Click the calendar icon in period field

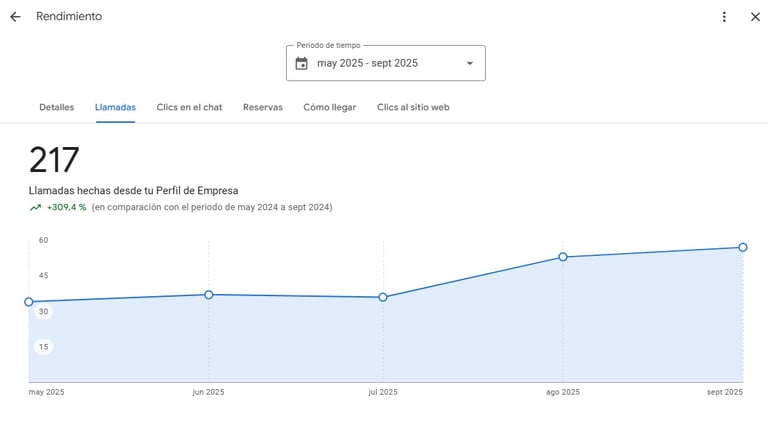click(301, 63)
